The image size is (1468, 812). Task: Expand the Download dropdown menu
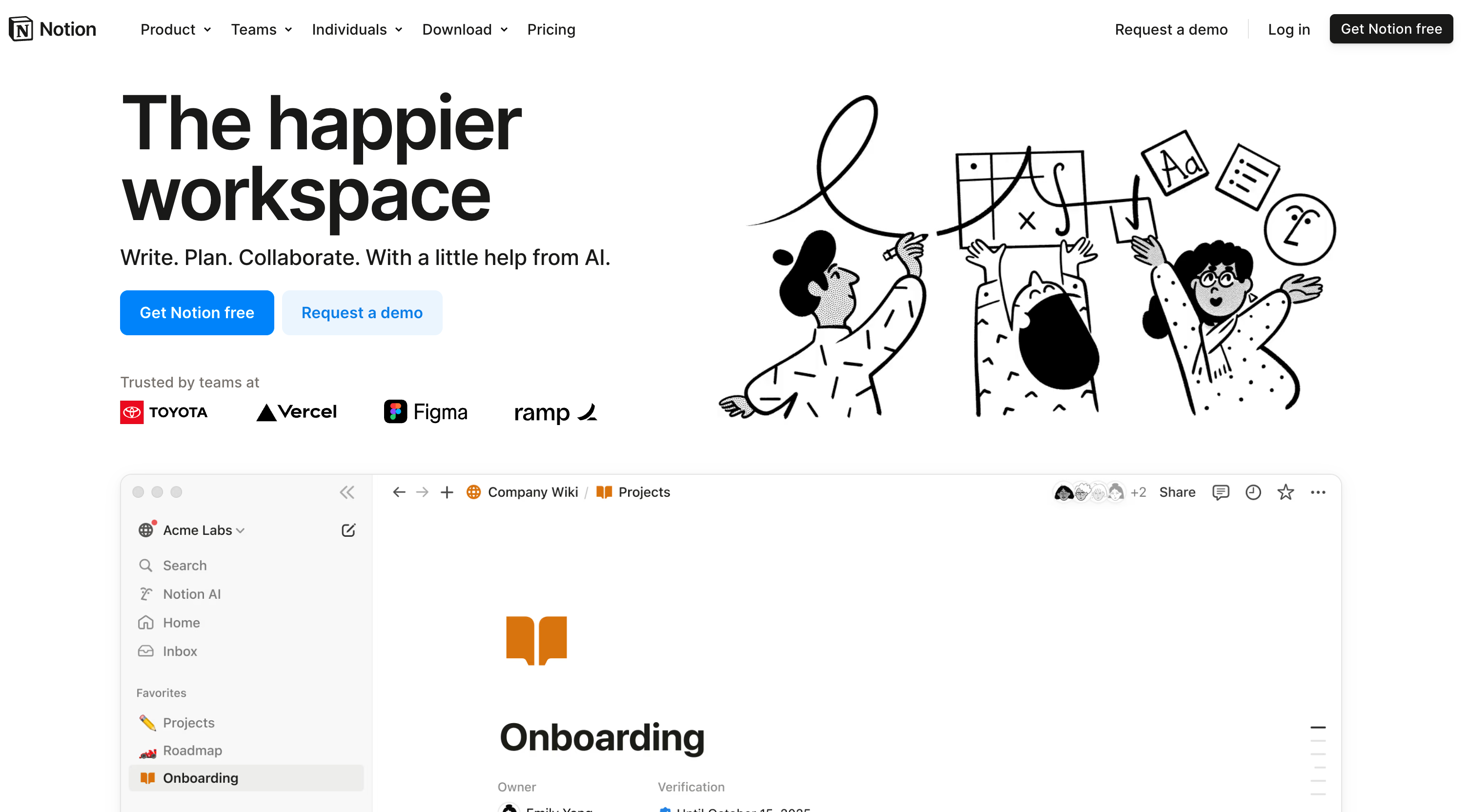pos(465,29)
